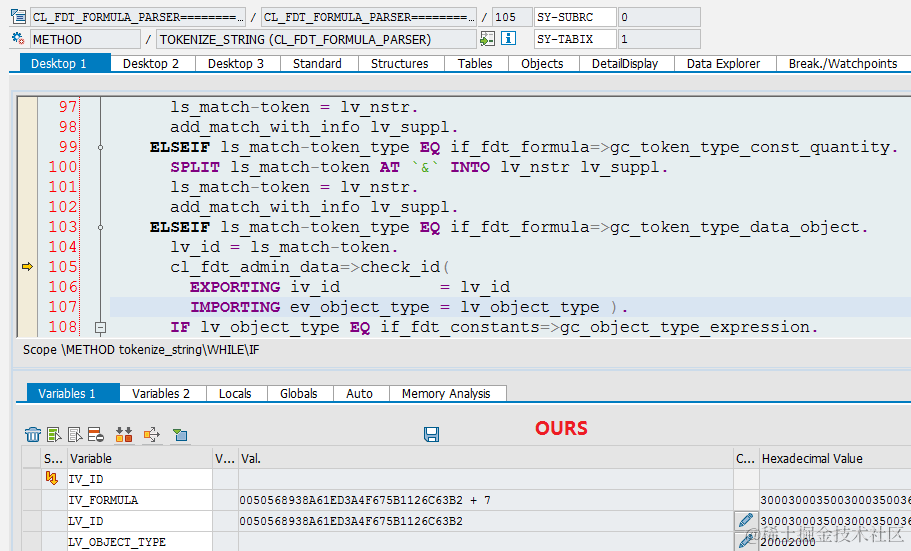This screenshot has width=911, height=551.
Task: Click the remove row (red minus) icon
Action: 96,434
